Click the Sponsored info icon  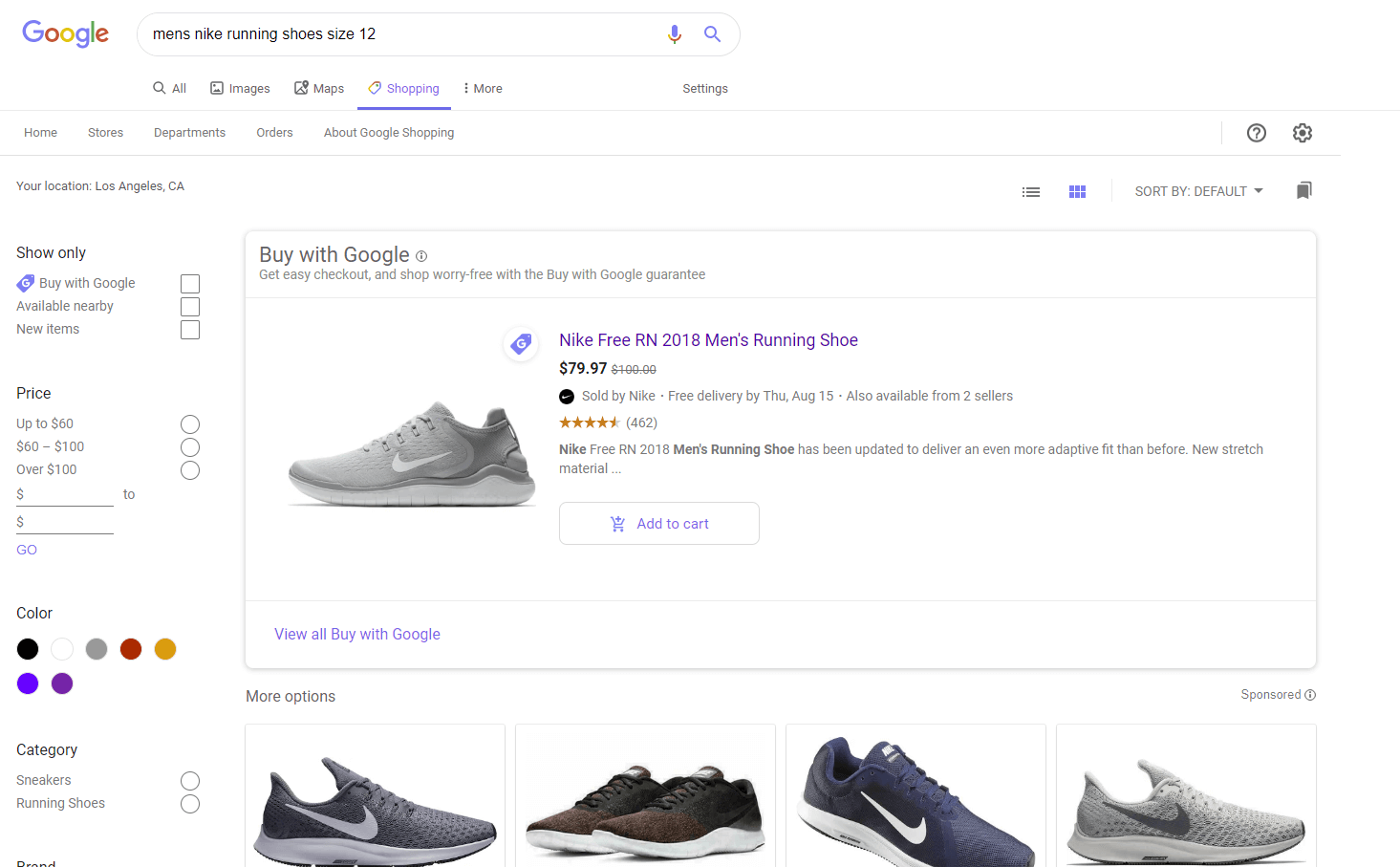(1310, 695)
